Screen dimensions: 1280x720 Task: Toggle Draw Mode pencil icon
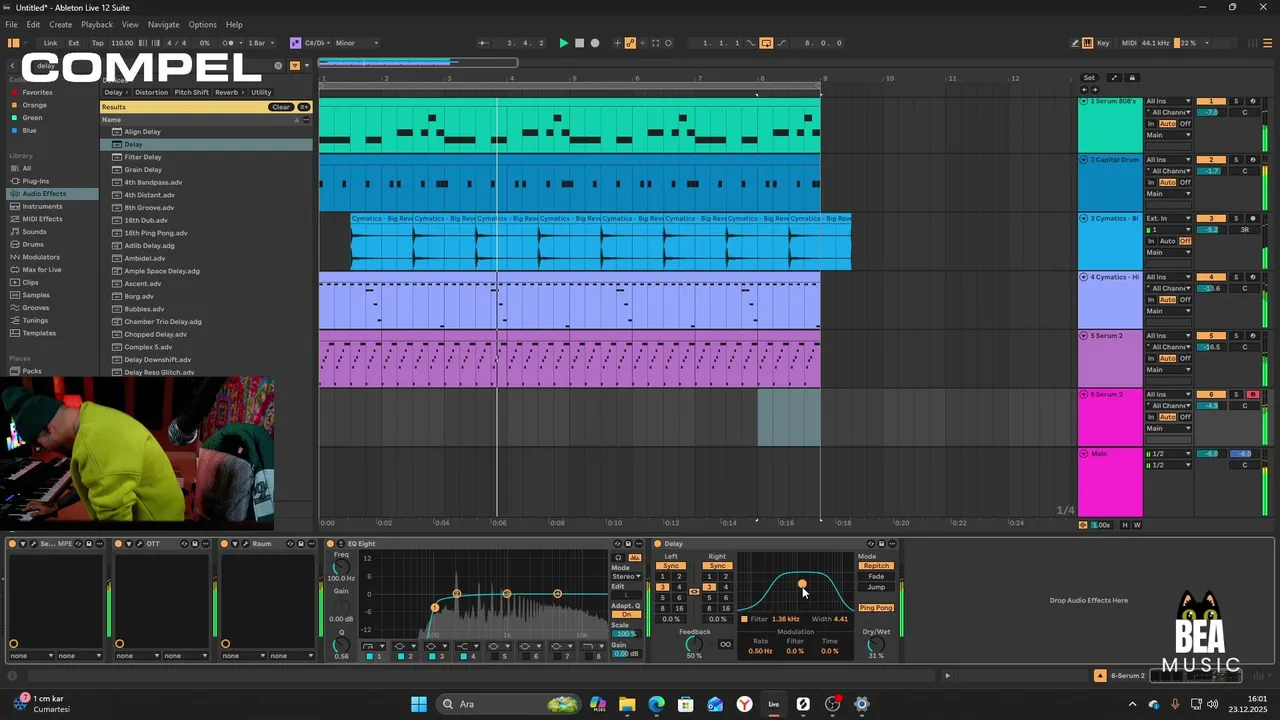(1075, 43)
